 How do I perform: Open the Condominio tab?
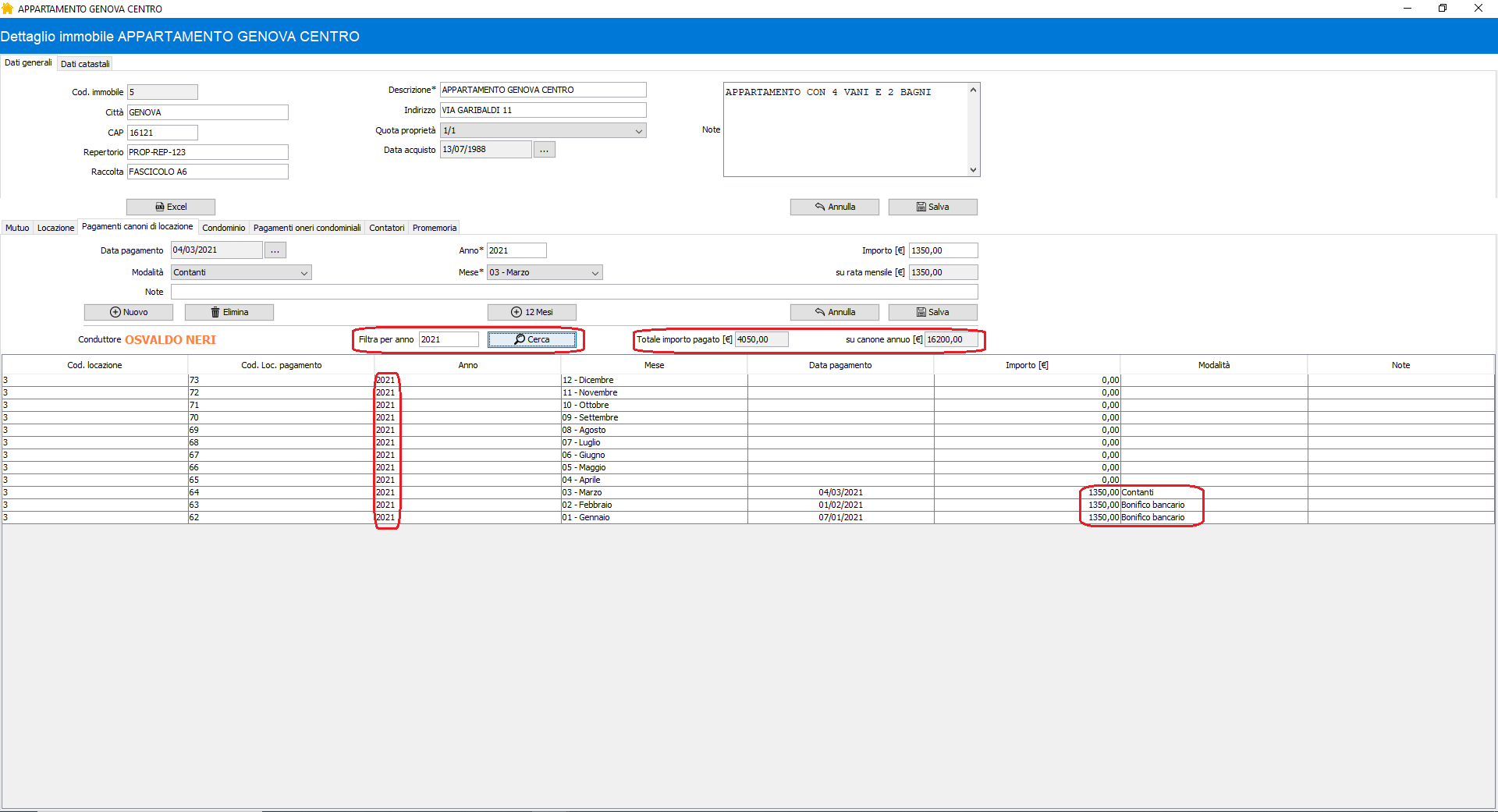223,228
